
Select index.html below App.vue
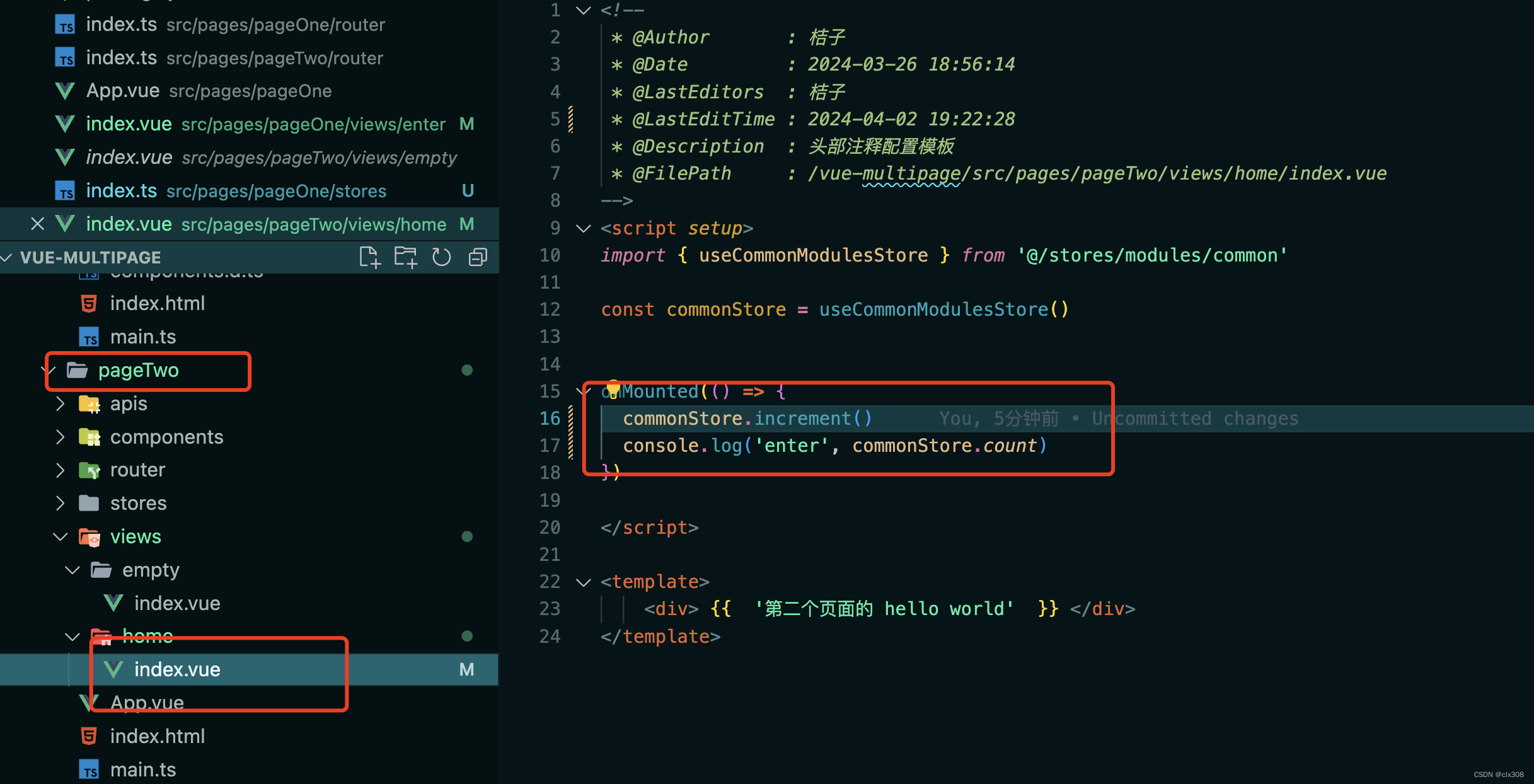pos(250,736)
